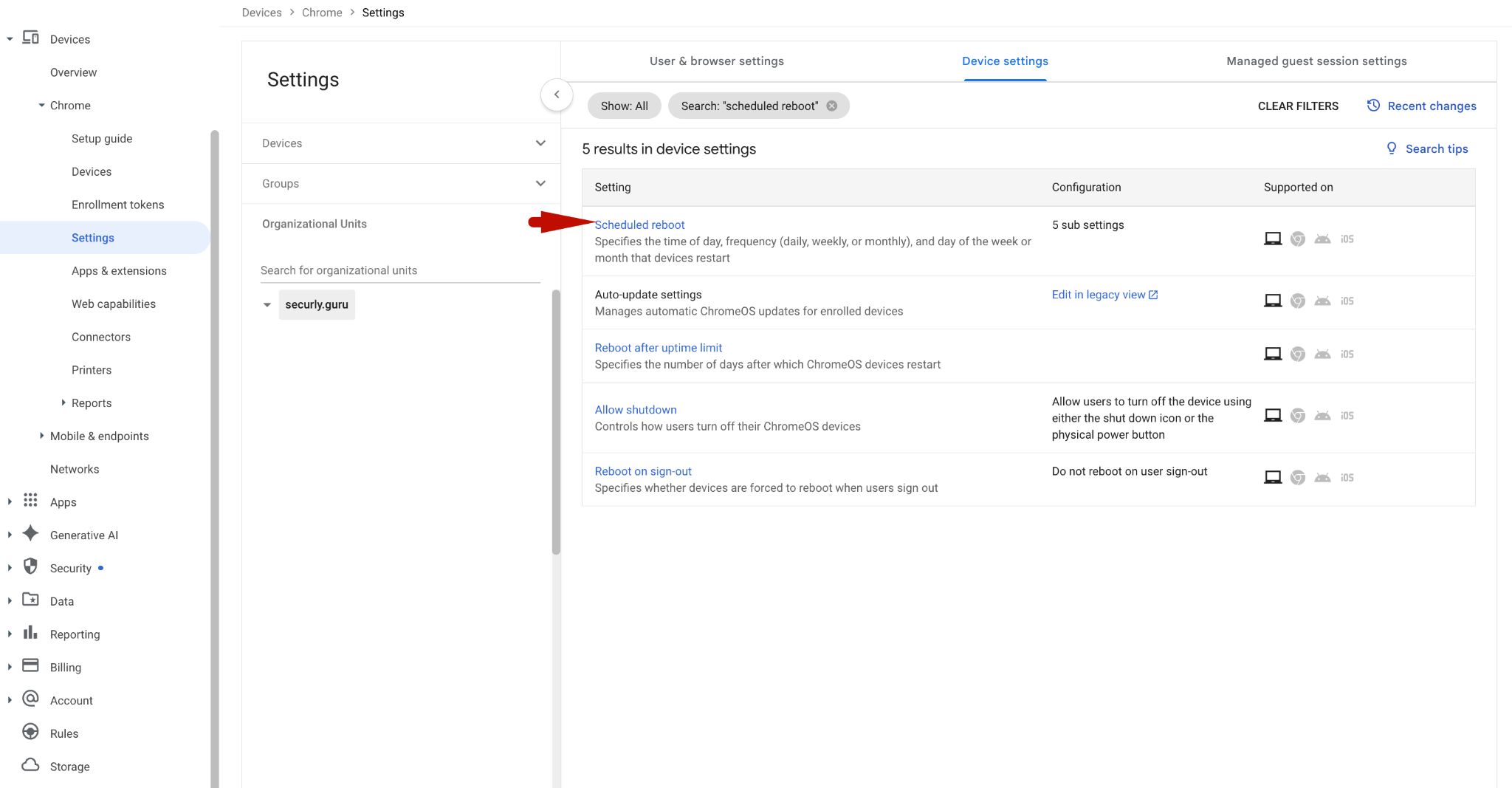Screen dimensions: 1512x788
Task: Expand the Reports submenu
Action: [63, 403]
